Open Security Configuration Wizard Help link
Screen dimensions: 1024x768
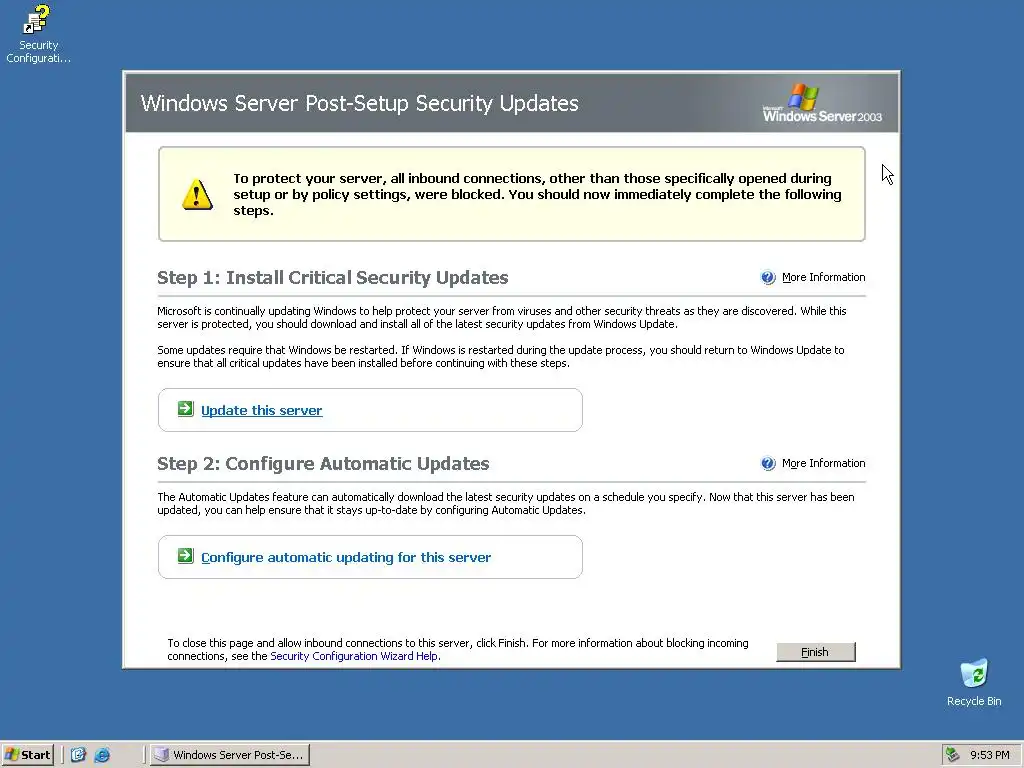click(355, 656)
